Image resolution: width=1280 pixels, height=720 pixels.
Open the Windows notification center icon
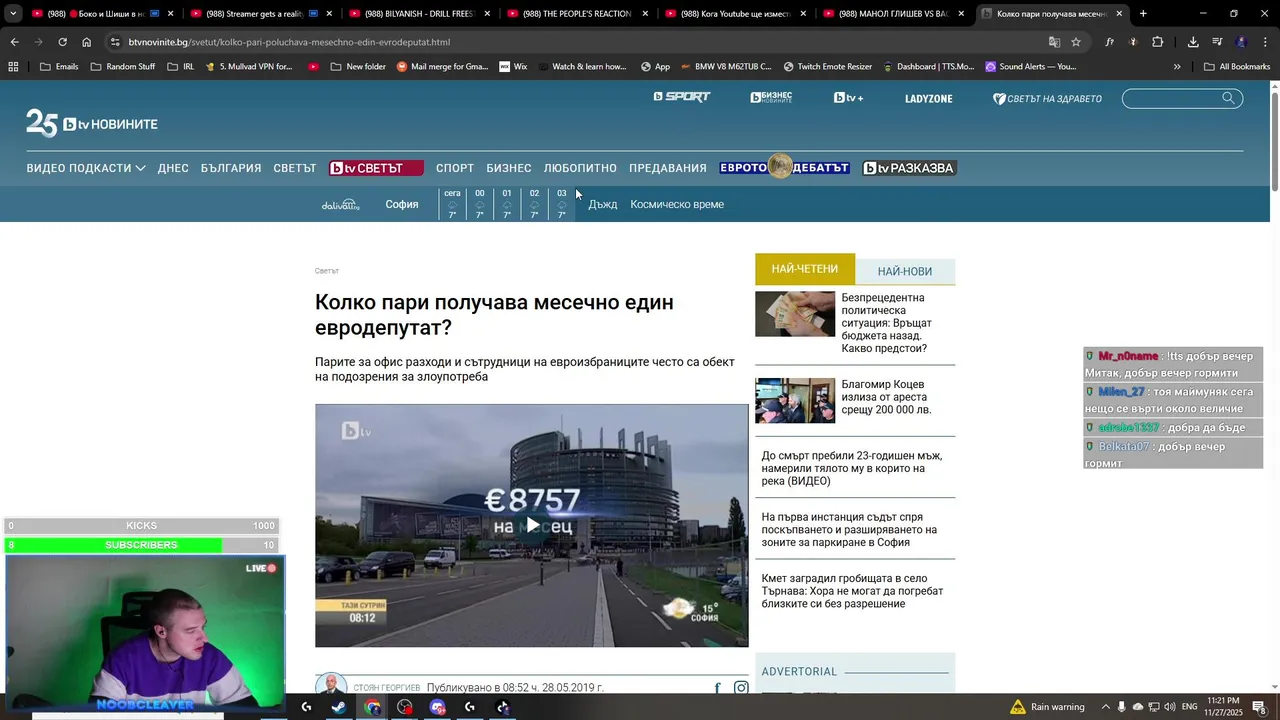click(x=1259, y=707)
